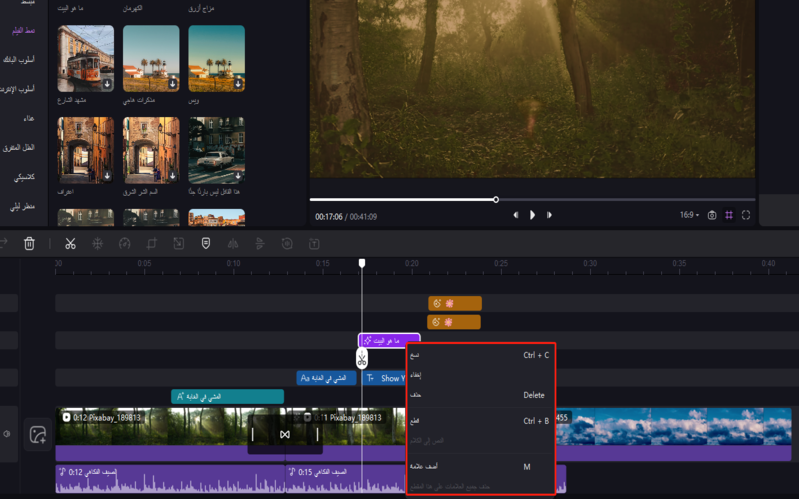799x499 pixels.
Task: Select the purple 'ما هو البيت' filter clip
Action: click(389, 340)
